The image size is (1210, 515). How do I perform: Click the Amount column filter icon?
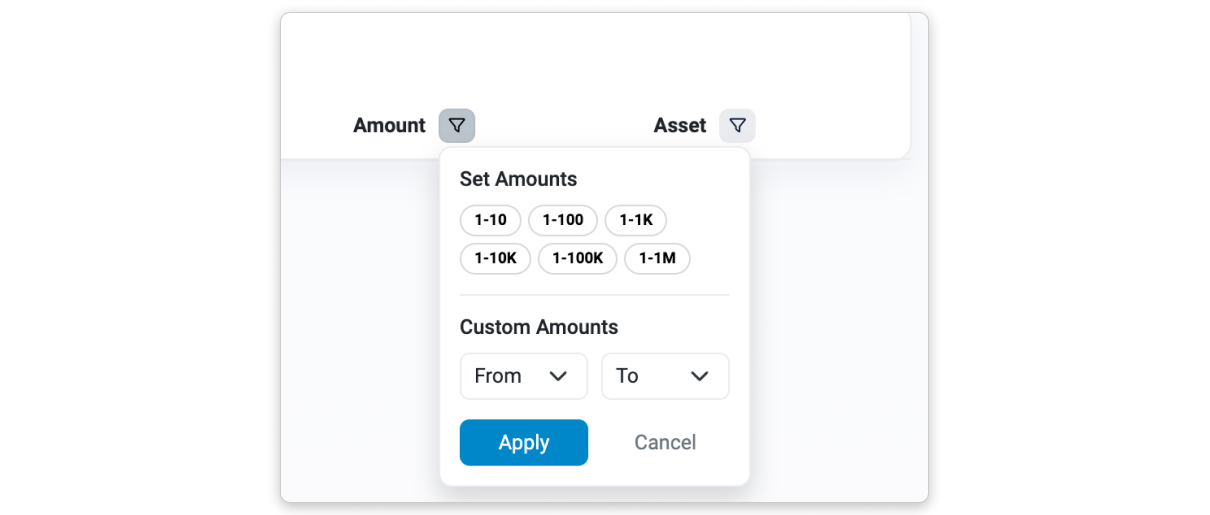click(457, 126)
